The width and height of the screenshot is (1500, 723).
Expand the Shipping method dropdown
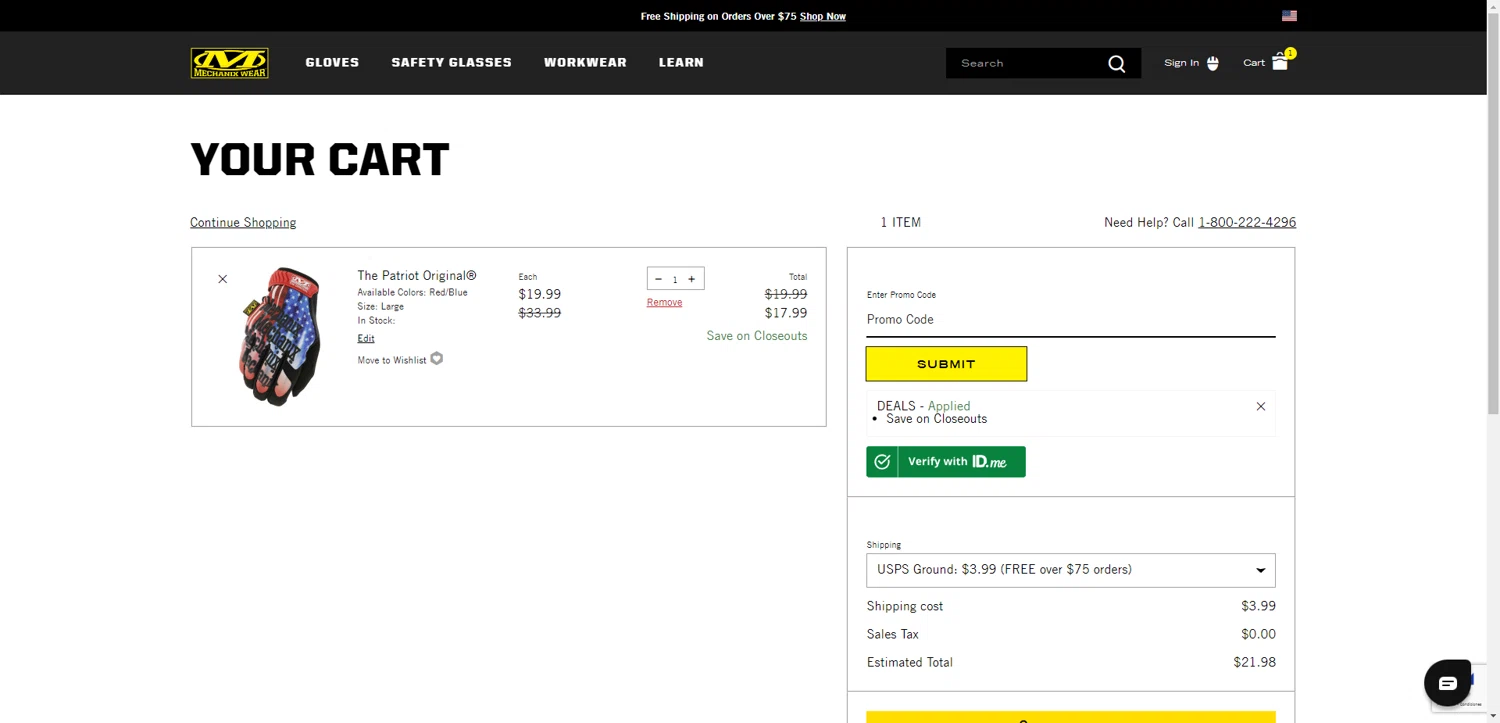1071,570
